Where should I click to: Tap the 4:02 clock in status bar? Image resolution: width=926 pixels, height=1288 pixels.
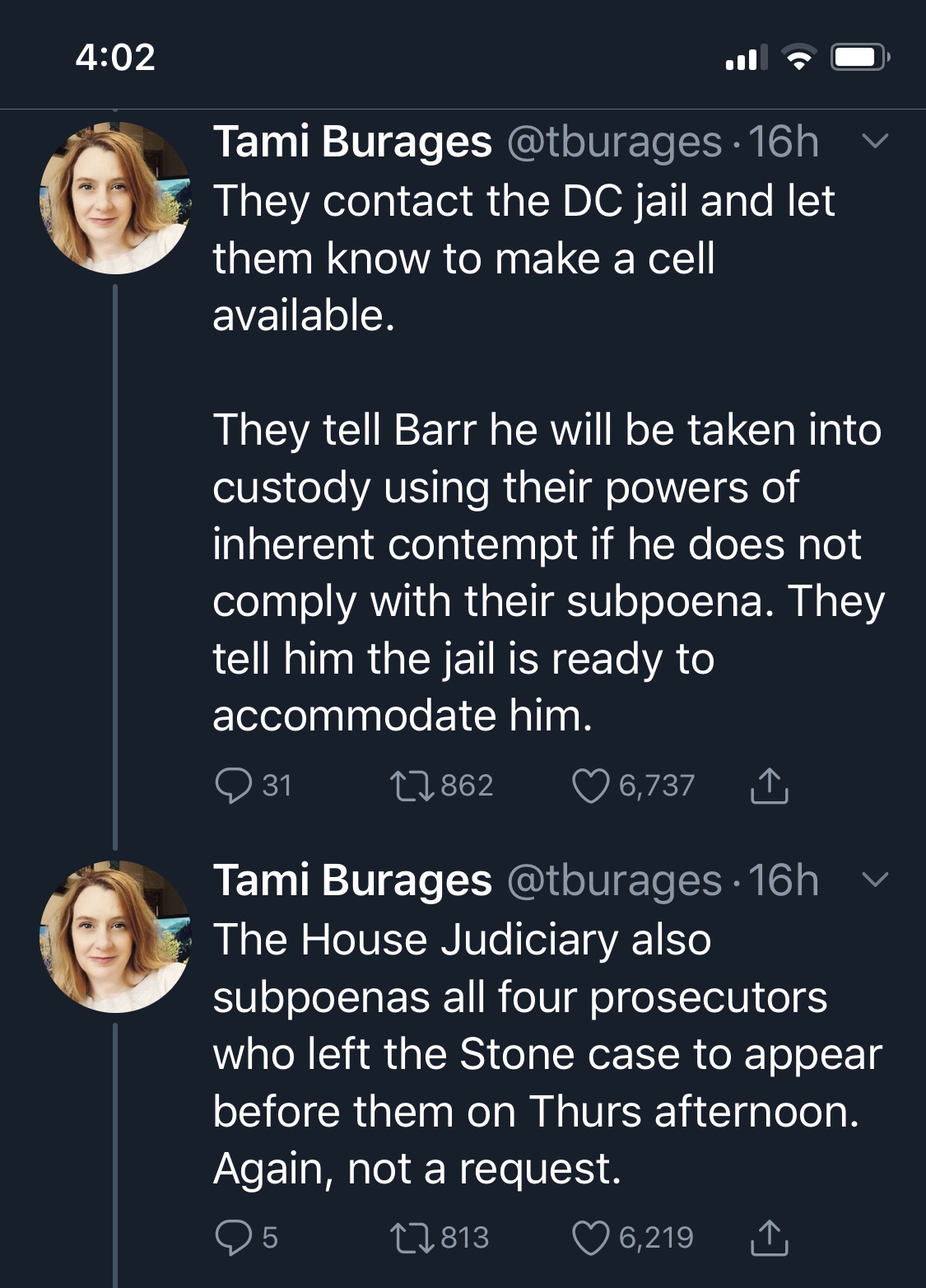click(115, 58)
